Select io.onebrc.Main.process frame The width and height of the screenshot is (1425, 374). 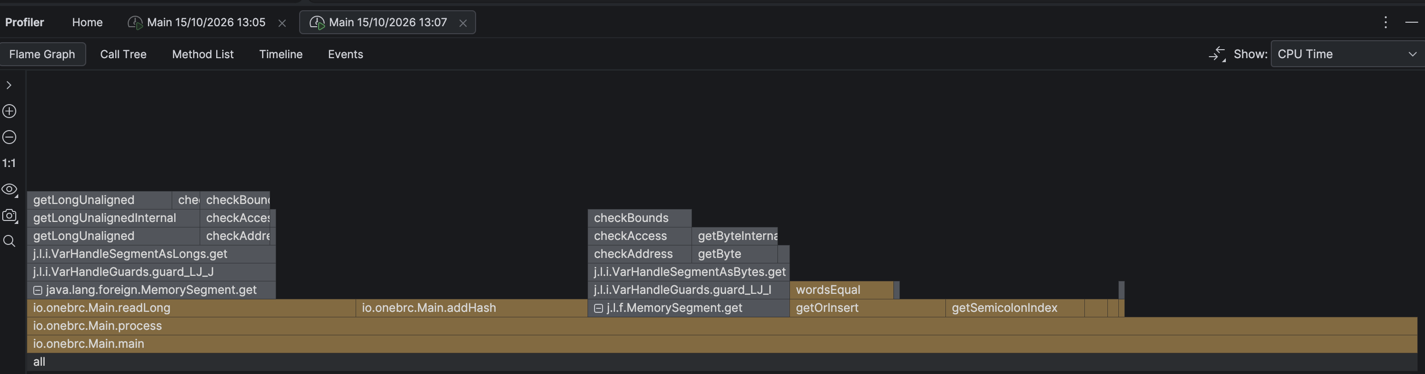[x=722, y=326]
